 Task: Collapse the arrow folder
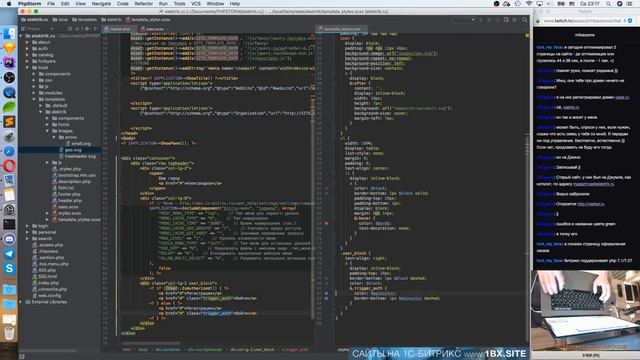tap(53, 137)
